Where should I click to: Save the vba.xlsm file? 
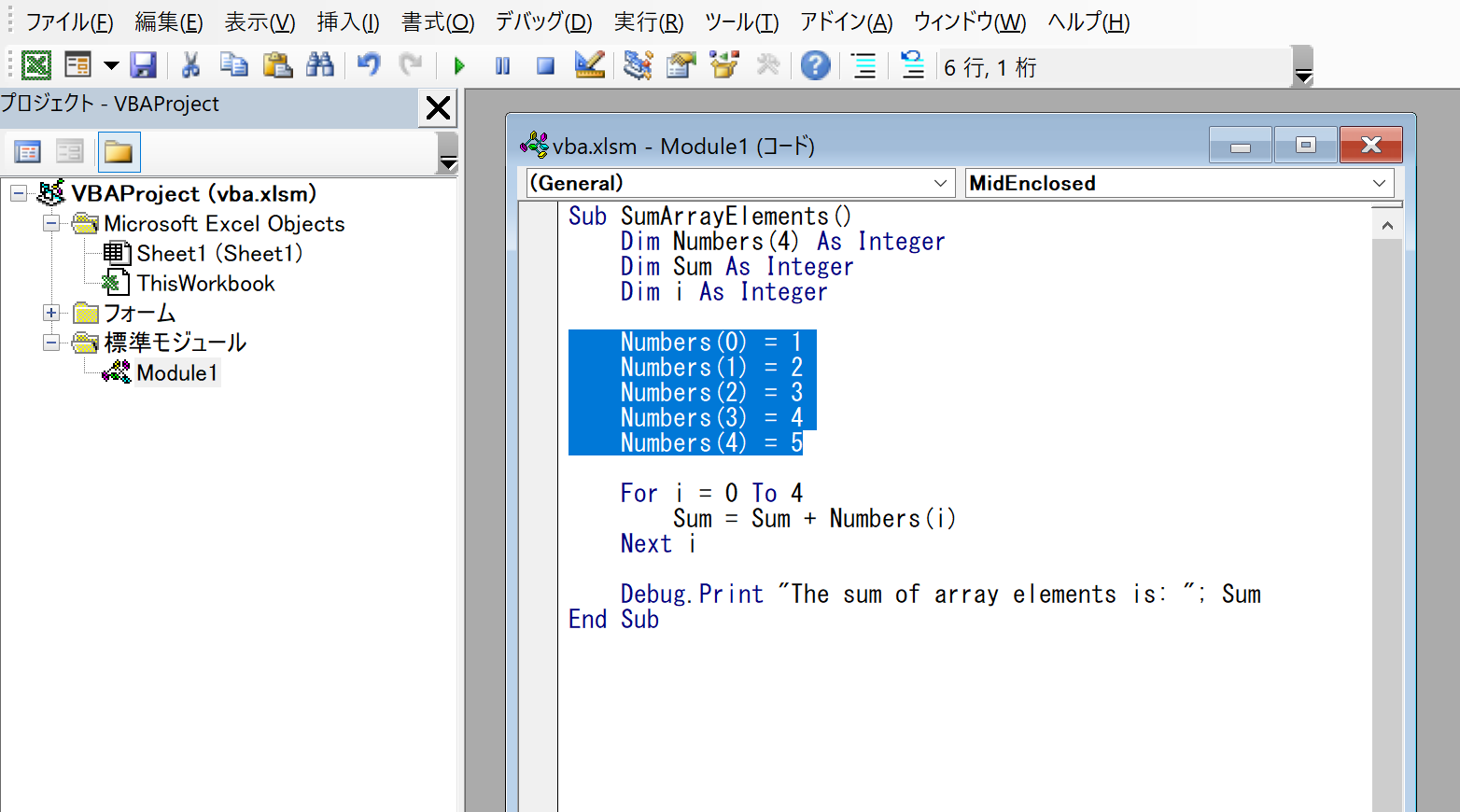[143, 65]
